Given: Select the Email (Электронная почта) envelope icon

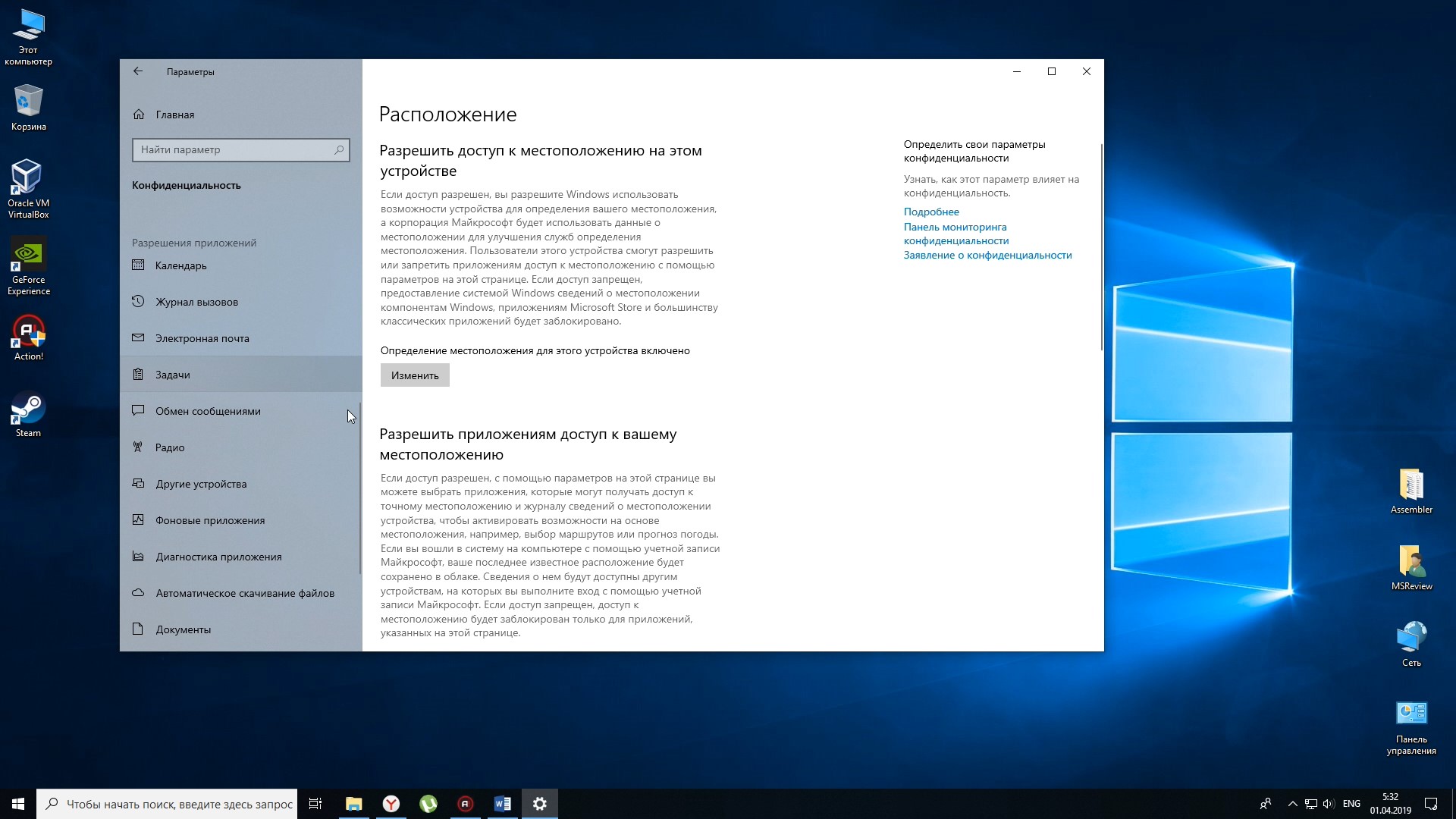Looking at the screenshot, I should pos(138,338).
